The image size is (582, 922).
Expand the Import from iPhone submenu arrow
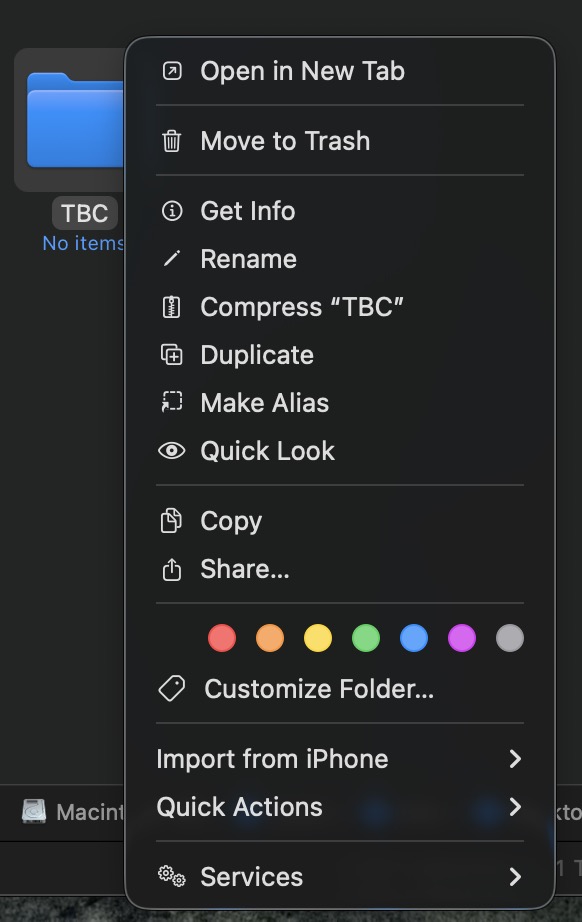[x=515, y=759]
